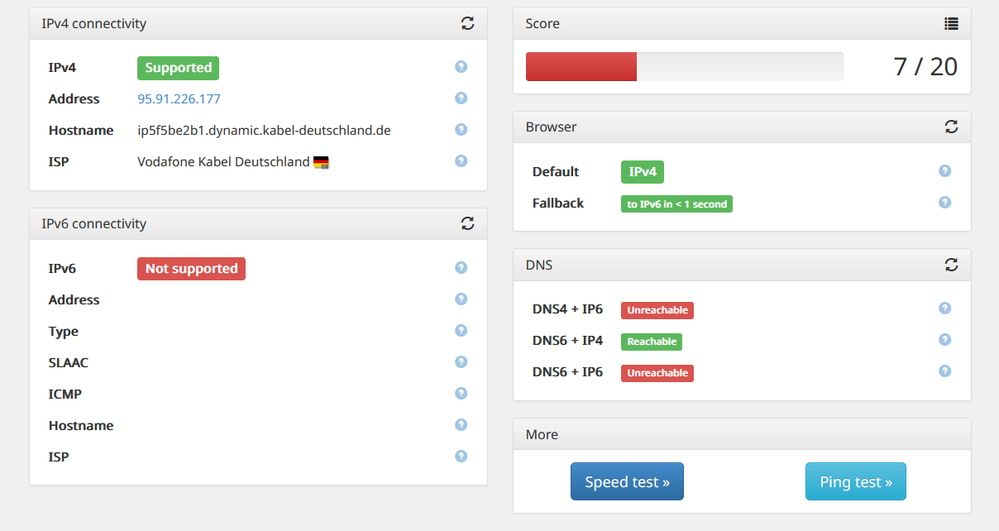Click the red score progress bar

[582, 67]
